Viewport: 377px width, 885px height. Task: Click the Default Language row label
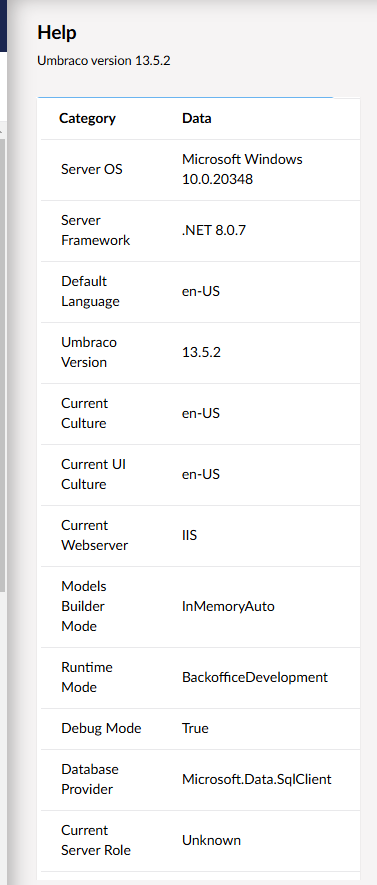tap(90, 291)
